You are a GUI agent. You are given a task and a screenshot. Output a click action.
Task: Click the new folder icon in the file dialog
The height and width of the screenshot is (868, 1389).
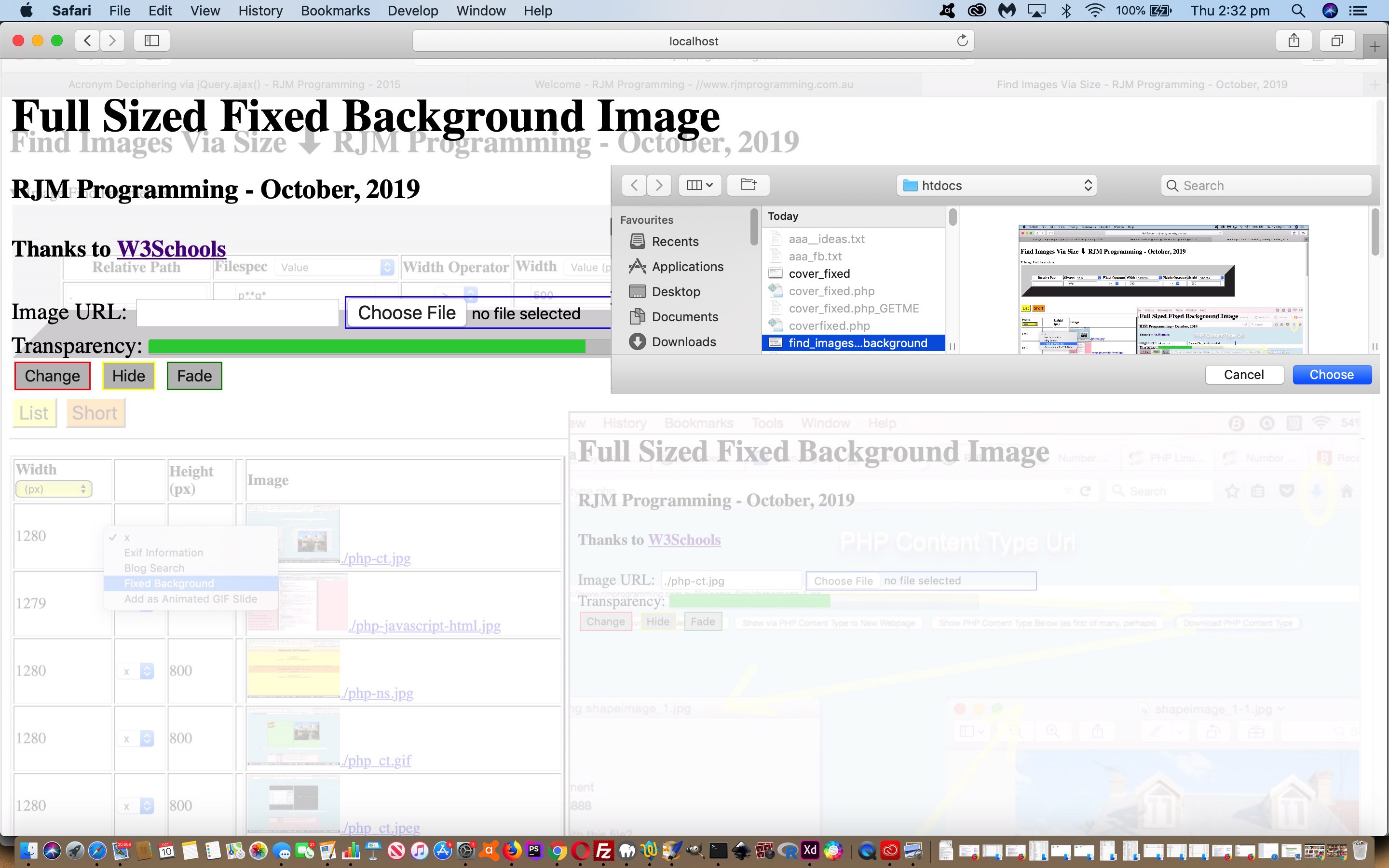748,185
